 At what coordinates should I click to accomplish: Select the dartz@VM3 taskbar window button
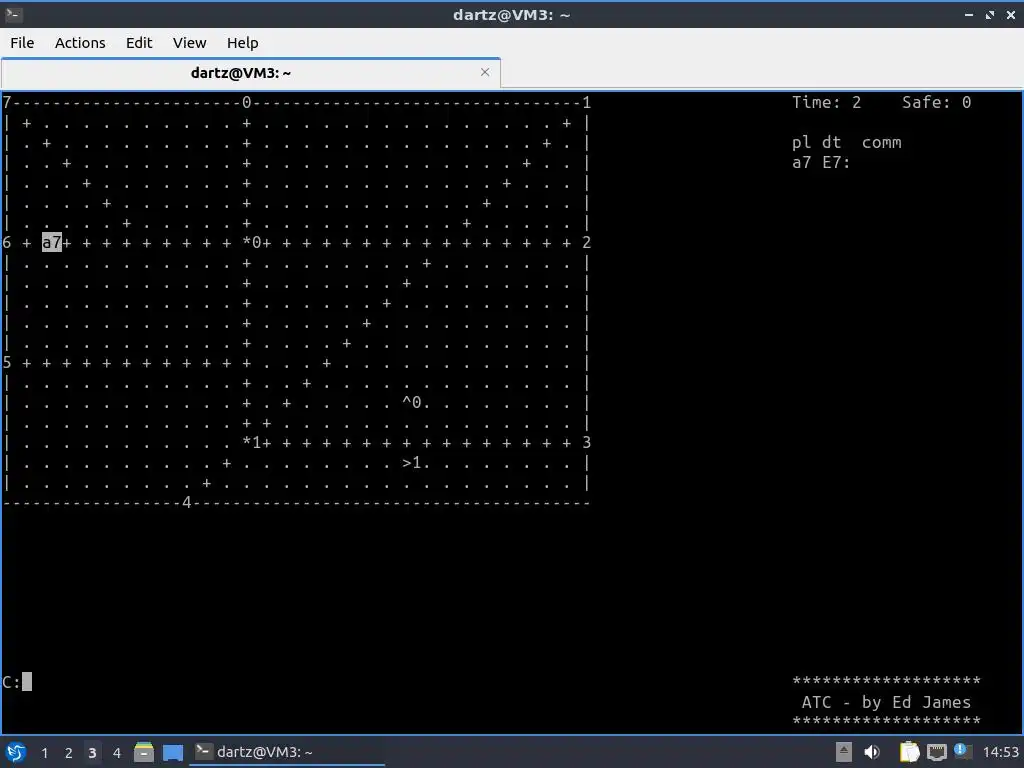[287, 752]
